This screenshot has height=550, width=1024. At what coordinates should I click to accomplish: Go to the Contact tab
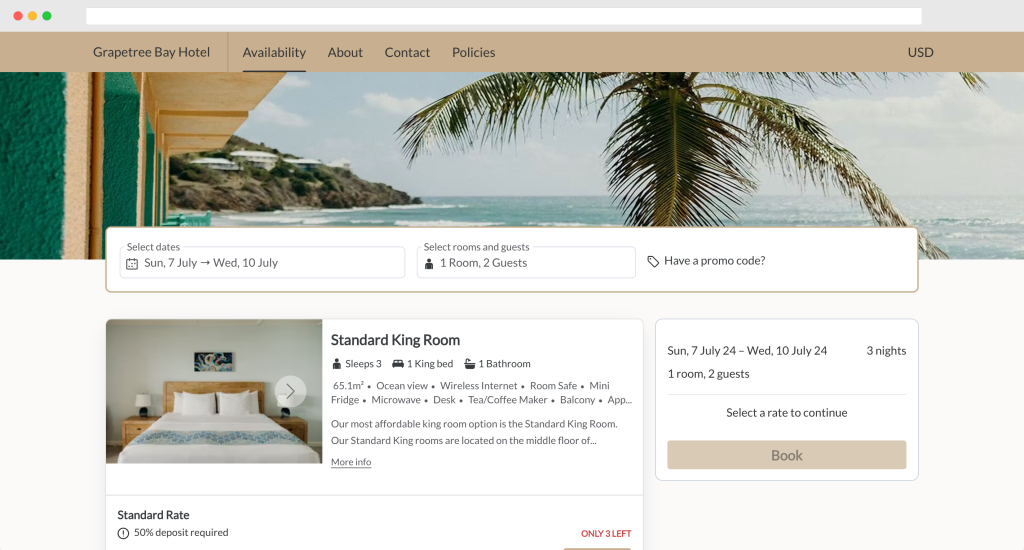tap(407, 52)
